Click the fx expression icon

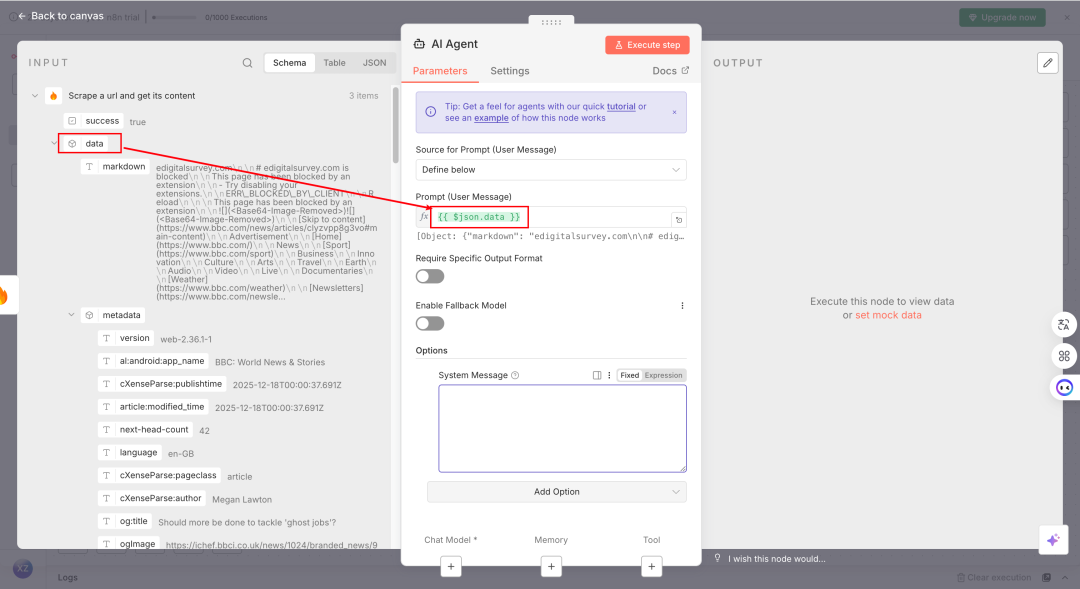click(424, 217)
